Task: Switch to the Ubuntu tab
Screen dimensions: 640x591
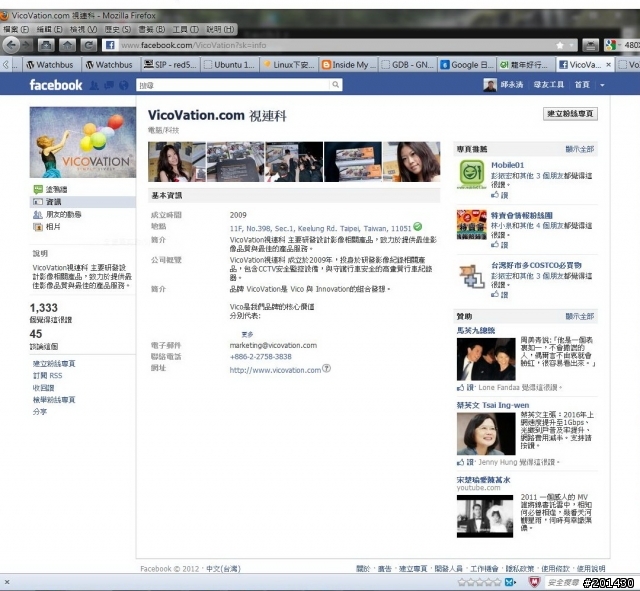Action: (229, 64)
